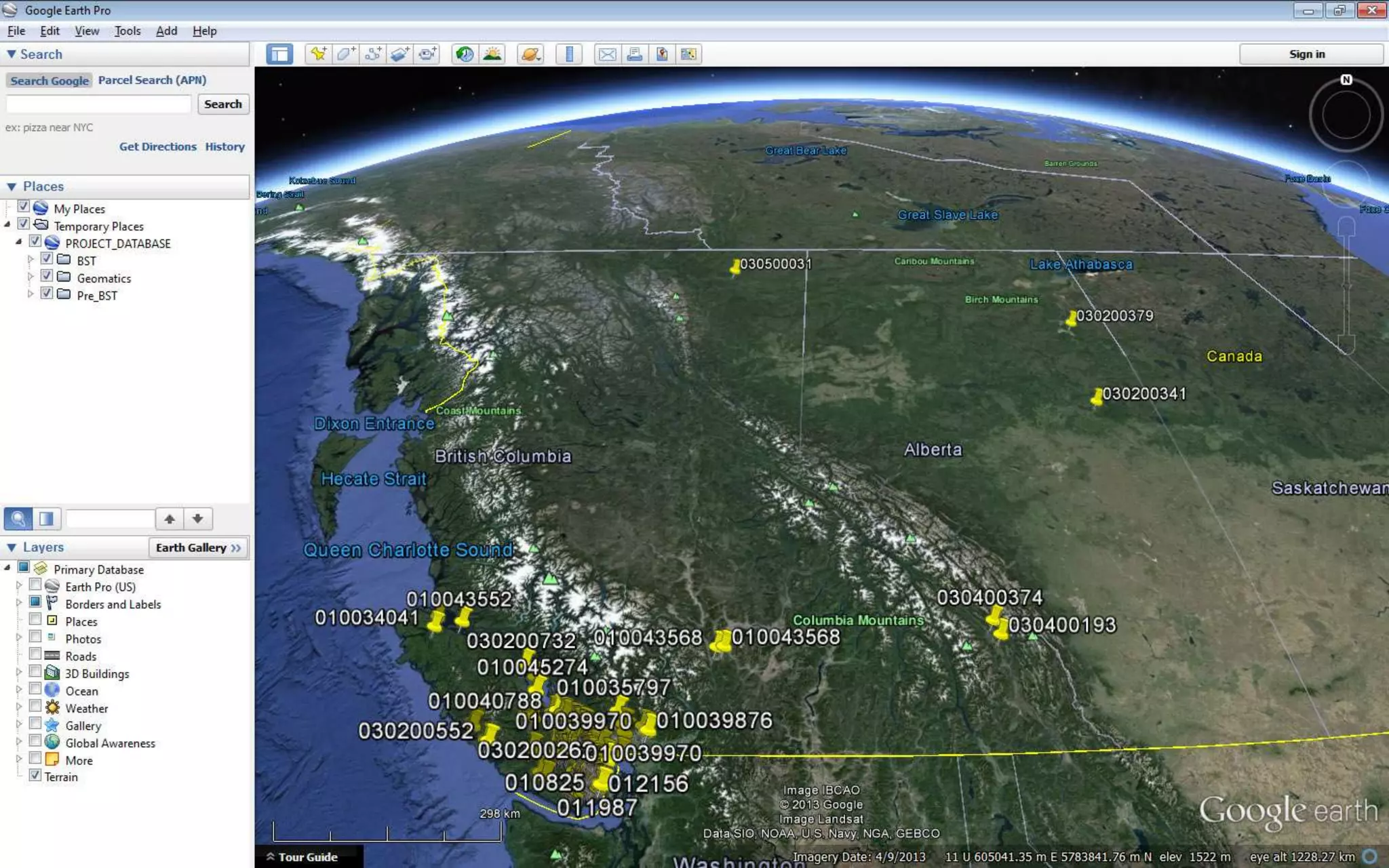1389x868 pixels.
Task: Select the Add Polygon tool
Action: click(345, 54)
